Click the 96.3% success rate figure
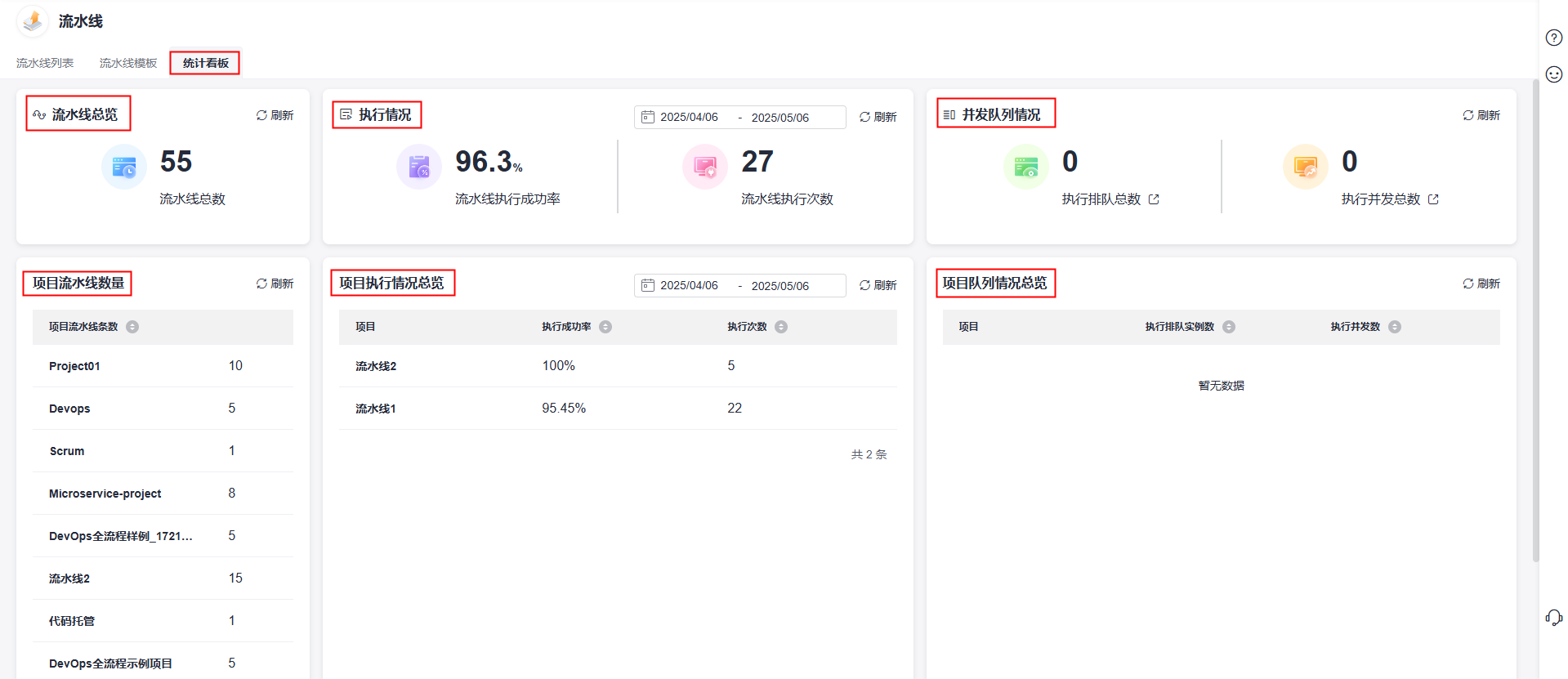The height and width of the screenshot is (679, 1568). [489, 162]
